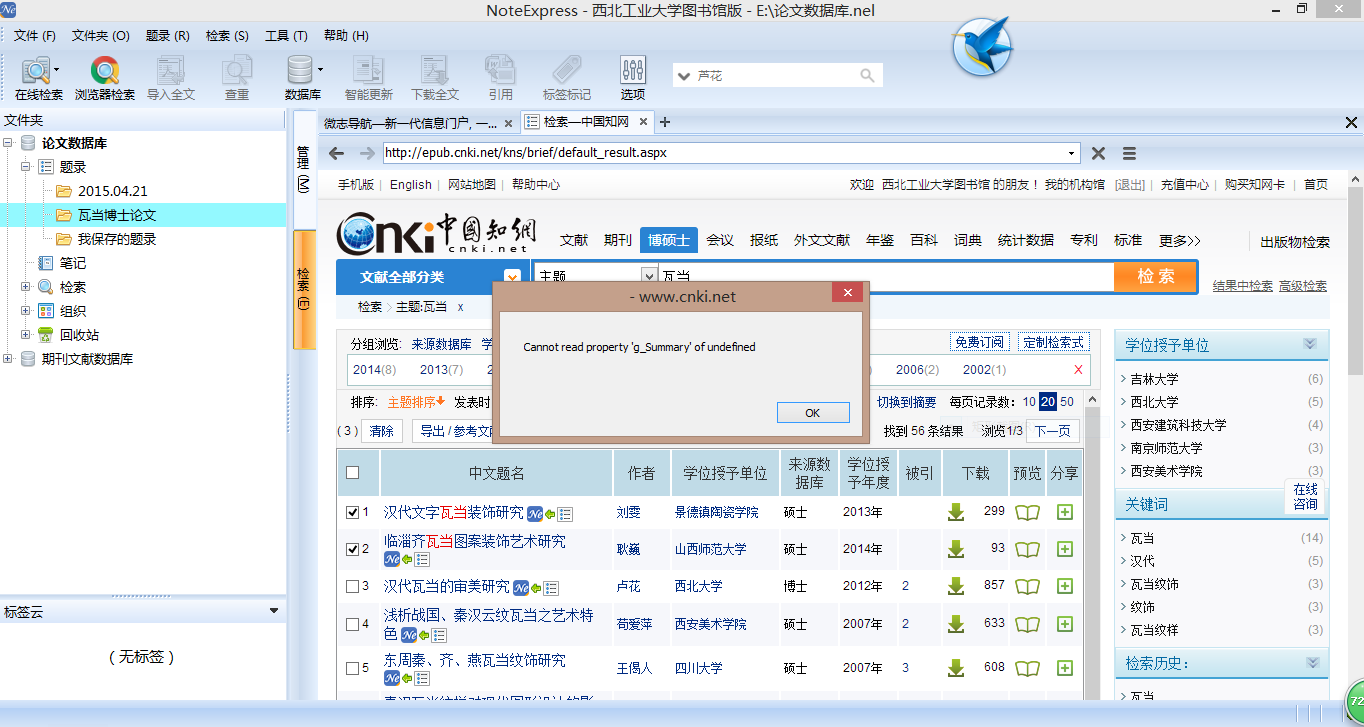Uncheck result row 1 checkbox
Viewport: 1364px width, 727px height.
(x=352, y=512)
